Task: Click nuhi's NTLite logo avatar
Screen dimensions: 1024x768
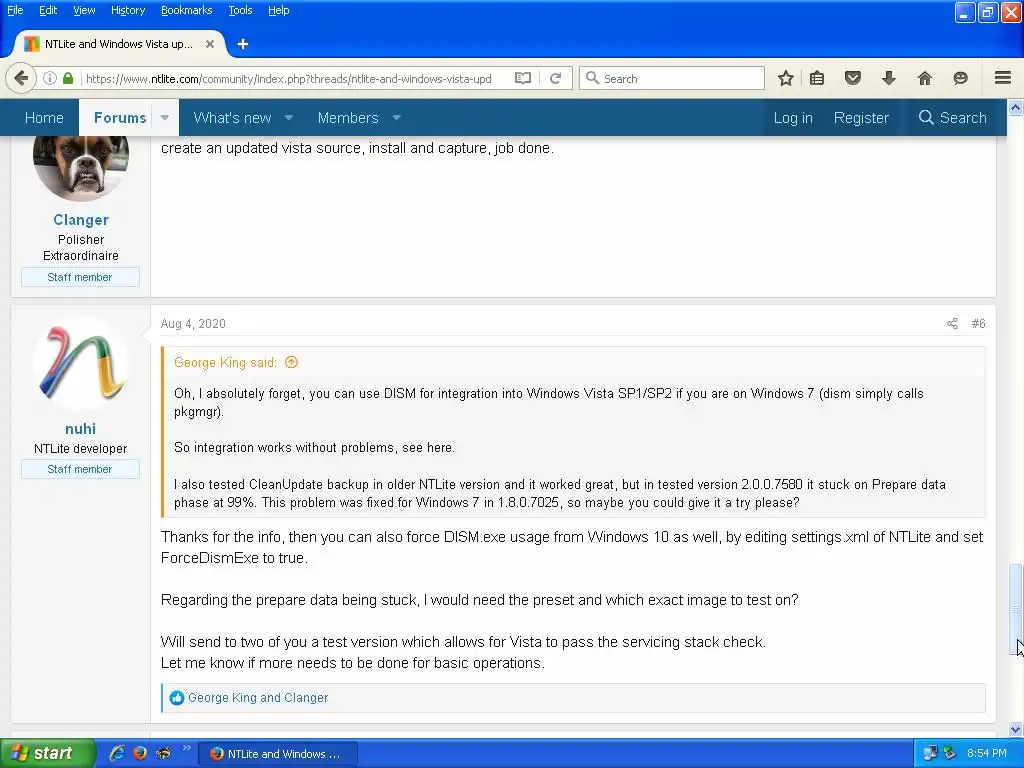Action: 81,364
